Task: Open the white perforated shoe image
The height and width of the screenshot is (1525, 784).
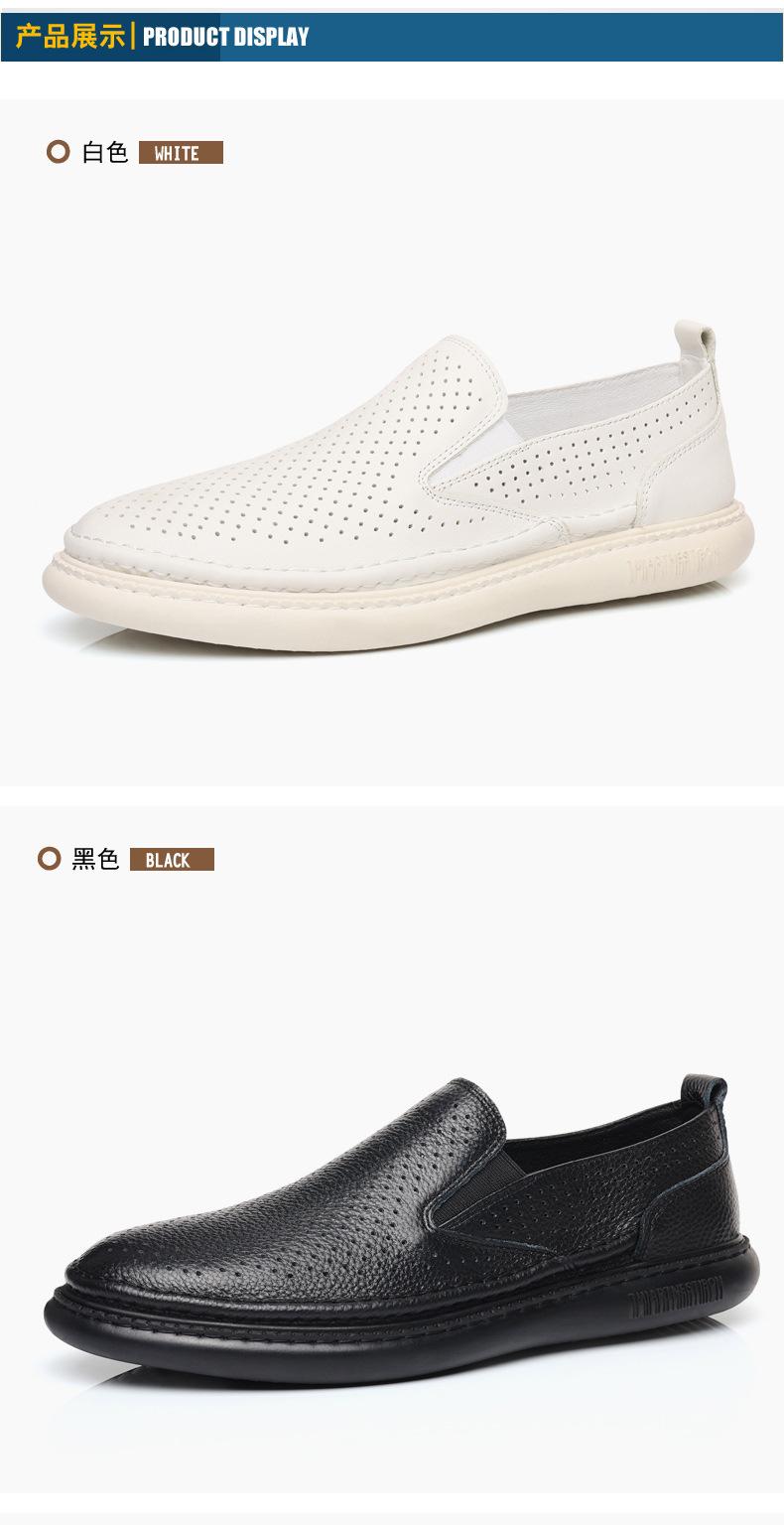Action: [399, 486]
